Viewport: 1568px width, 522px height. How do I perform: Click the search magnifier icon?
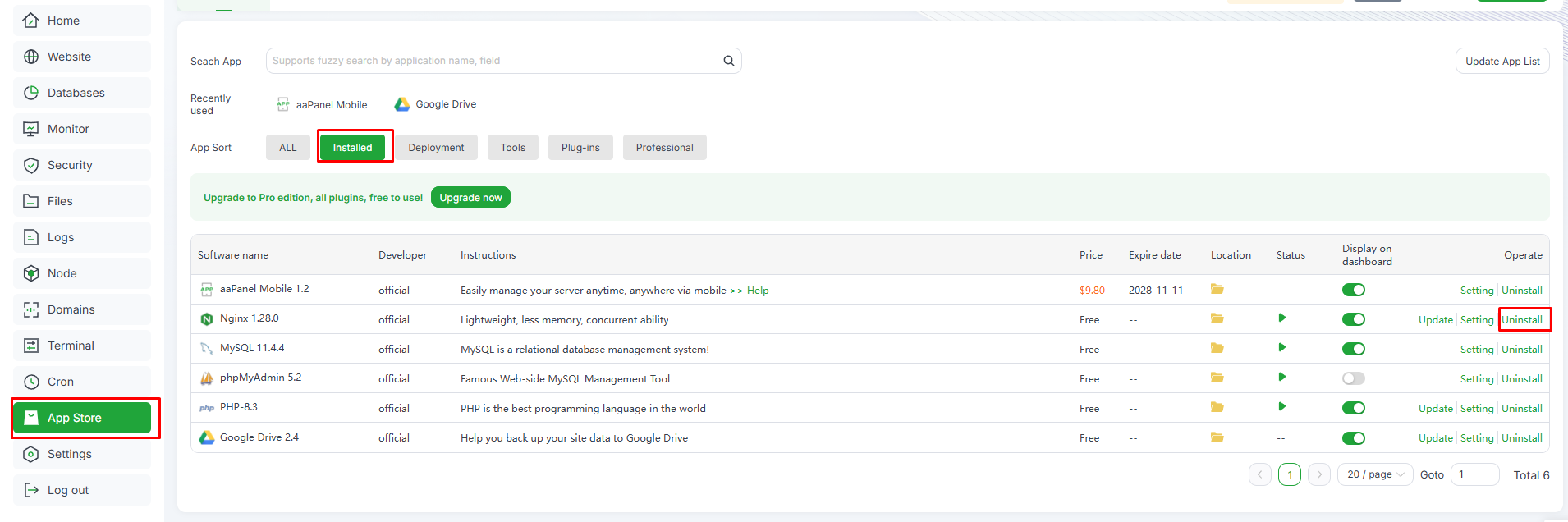[728, 61]
